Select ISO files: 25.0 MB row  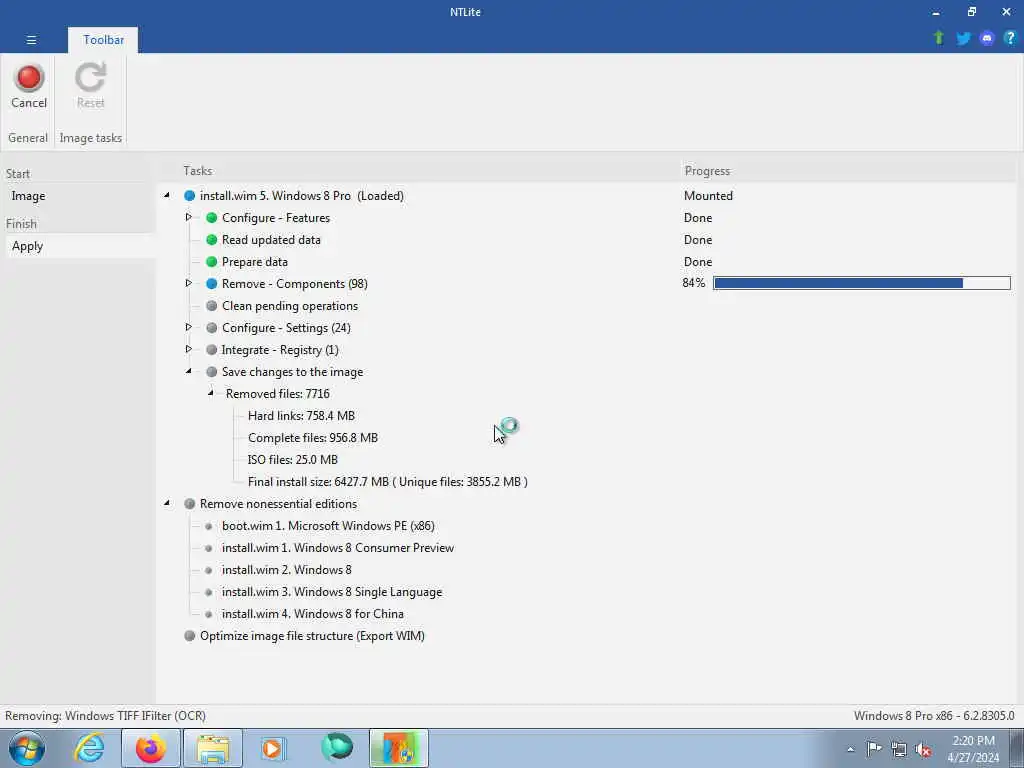293,460
